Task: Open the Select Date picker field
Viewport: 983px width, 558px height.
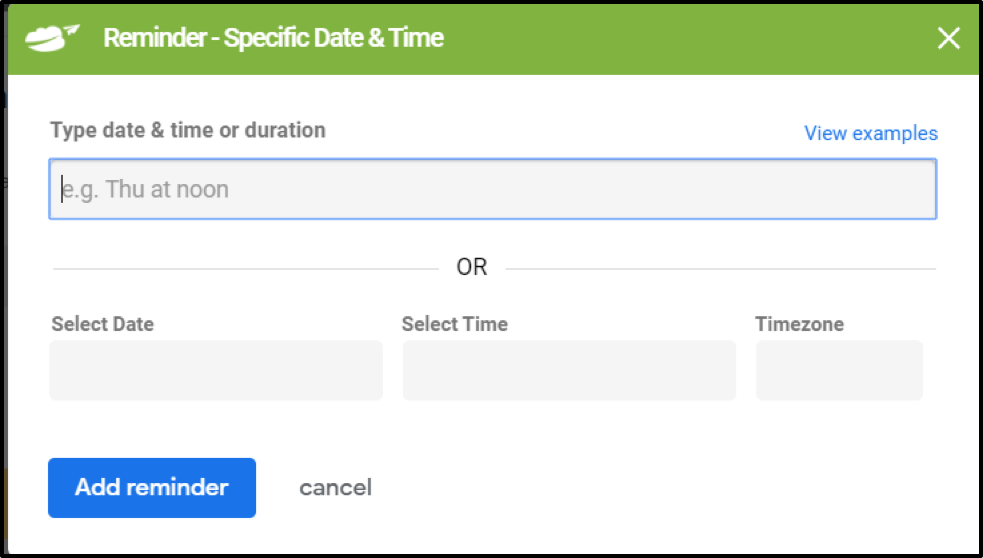Action: pyautogui.click(x=216, y=370)
